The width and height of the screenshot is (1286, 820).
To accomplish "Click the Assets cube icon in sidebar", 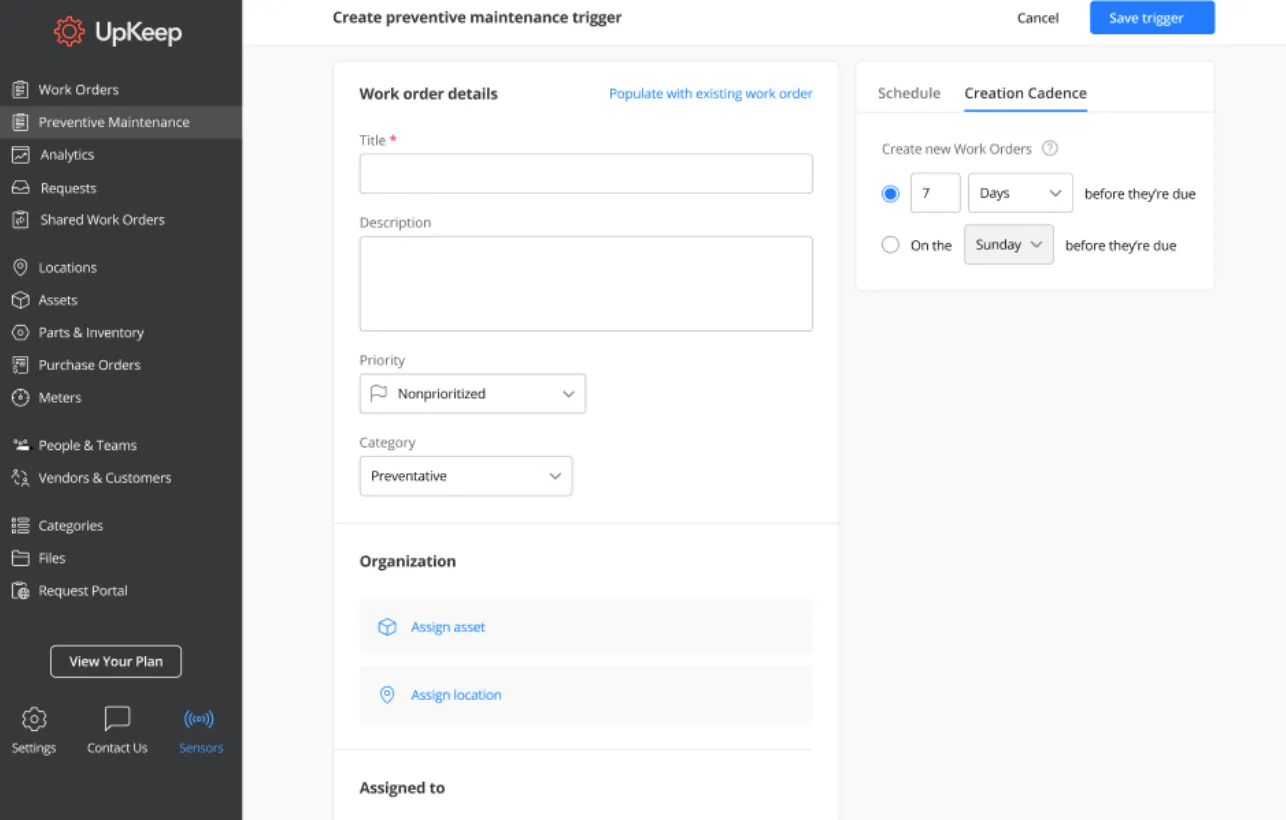I will tap(20, 300).
